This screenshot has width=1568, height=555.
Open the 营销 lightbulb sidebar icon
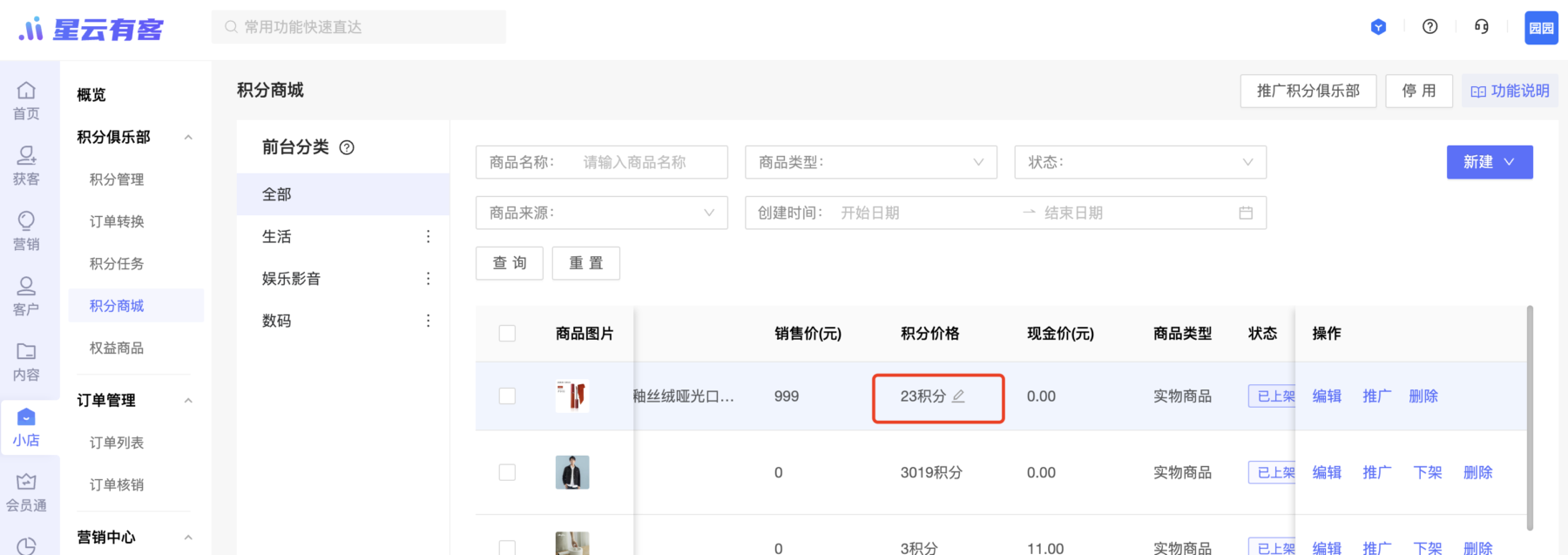(x=26, y=231)
